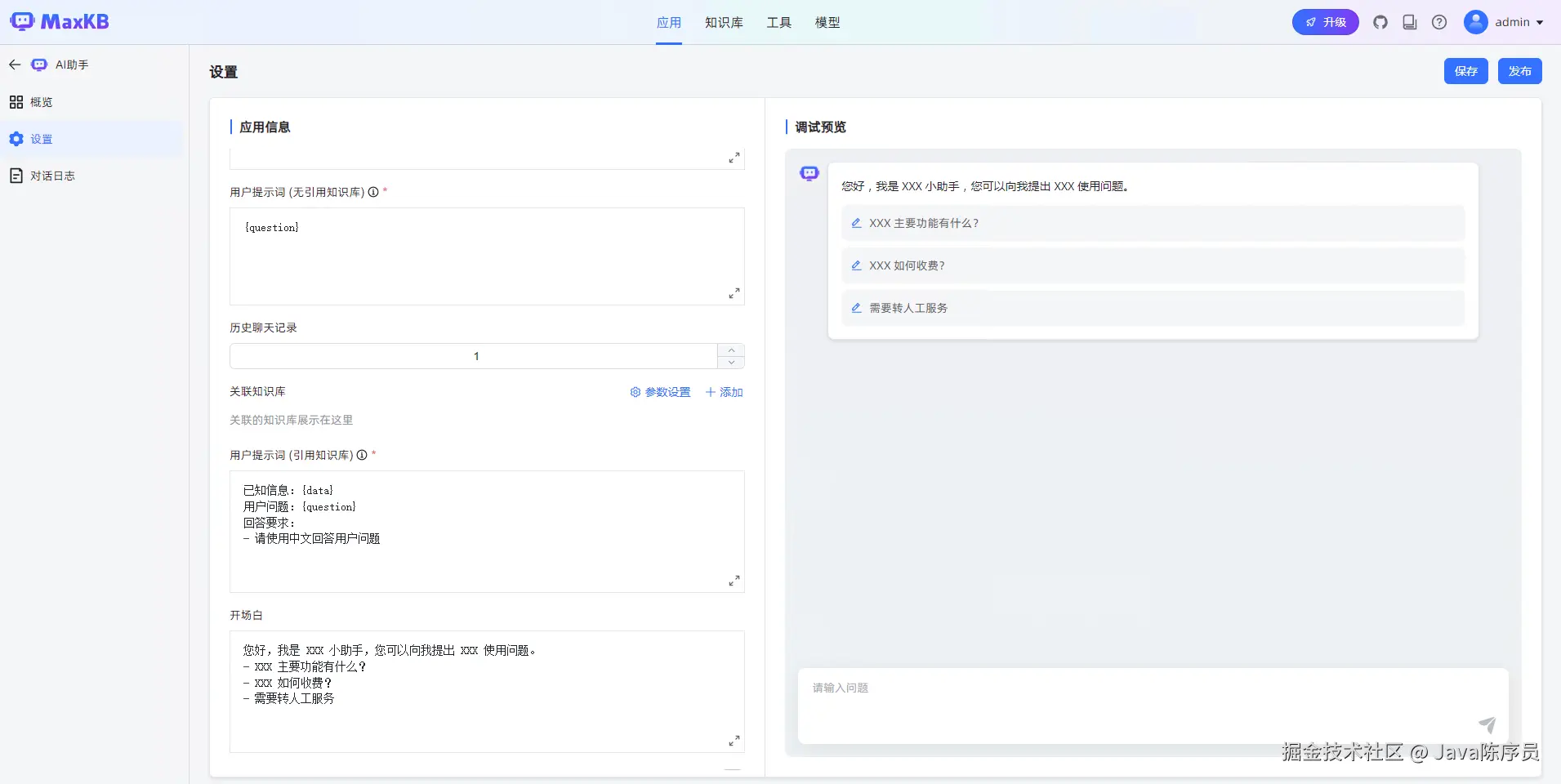Go back using the left arrow icon
Screen dimensions: 1561x784
click(15, 65)
